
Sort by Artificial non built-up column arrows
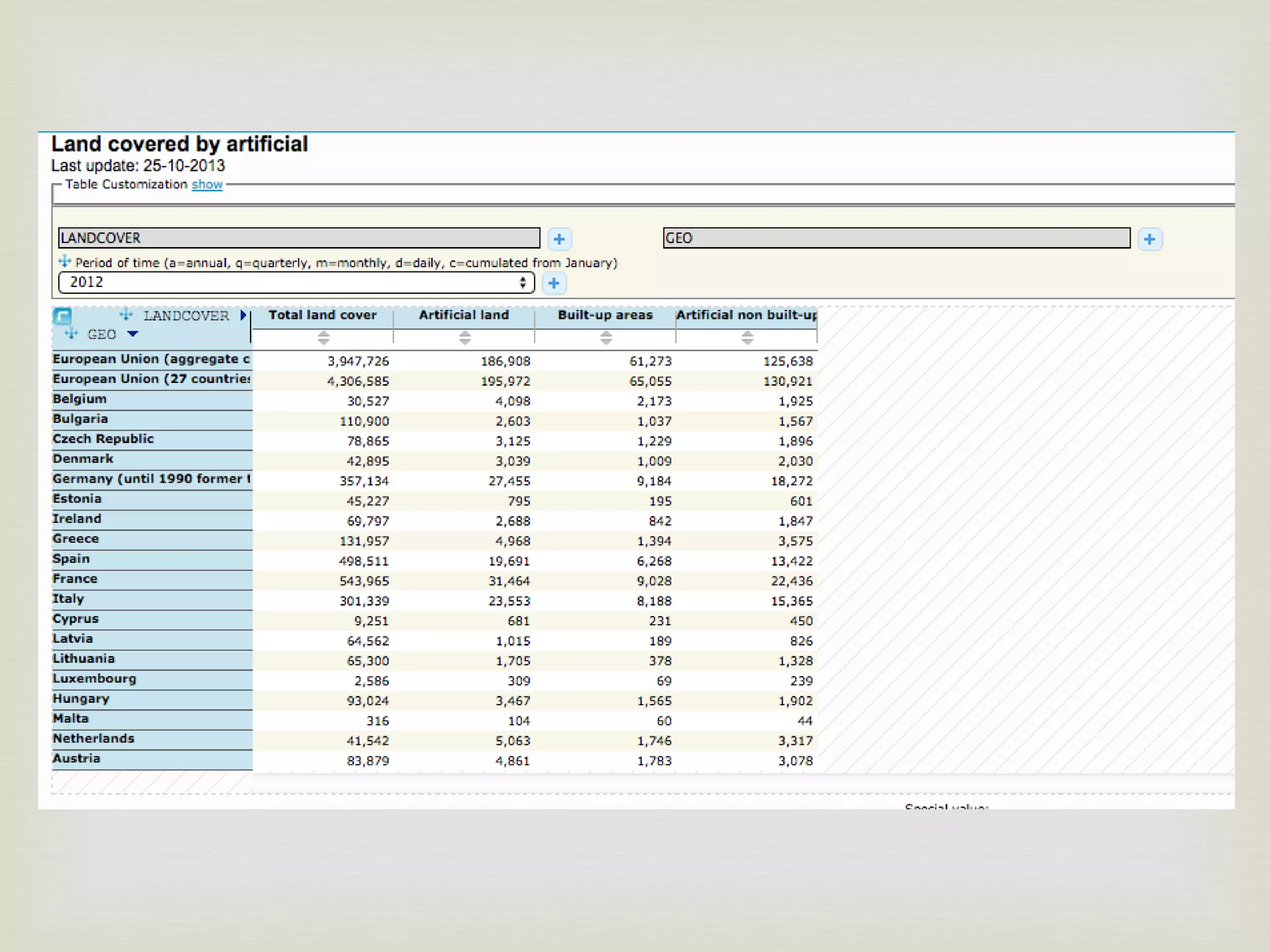point(747,338)
